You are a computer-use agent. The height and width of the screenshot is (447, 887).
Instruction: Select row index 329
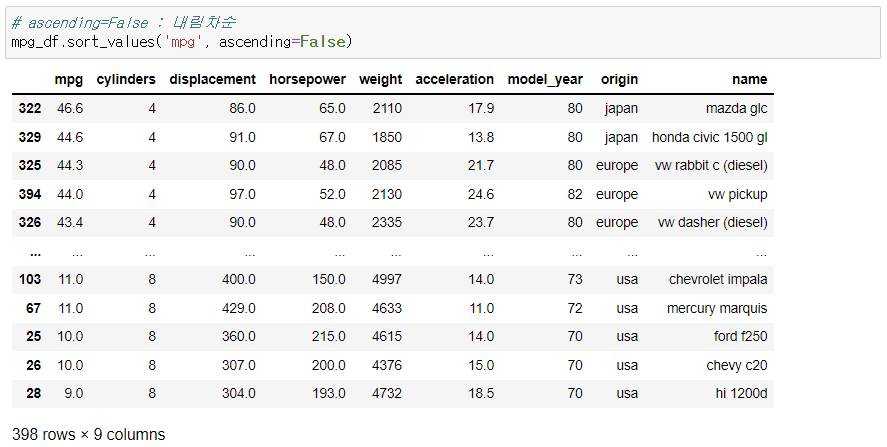tap(29, 137)
